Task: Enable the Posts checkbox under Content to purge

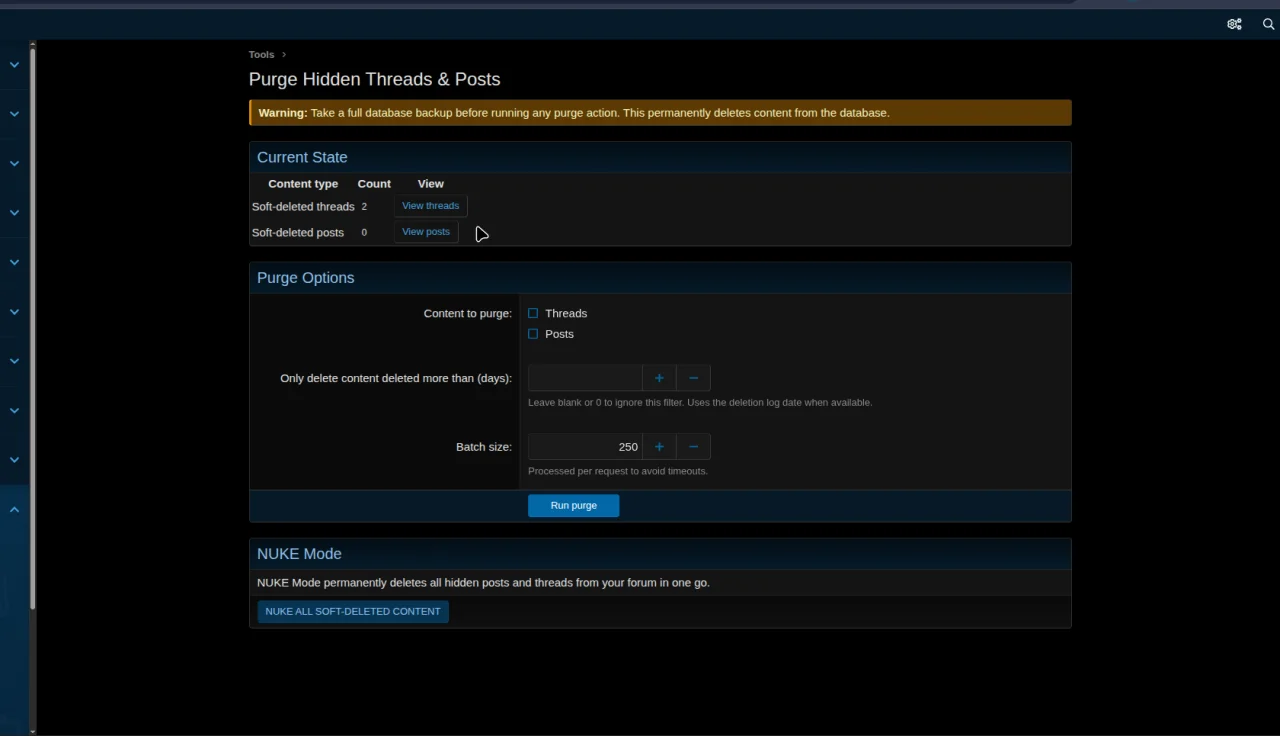Action: pos(533,334)
